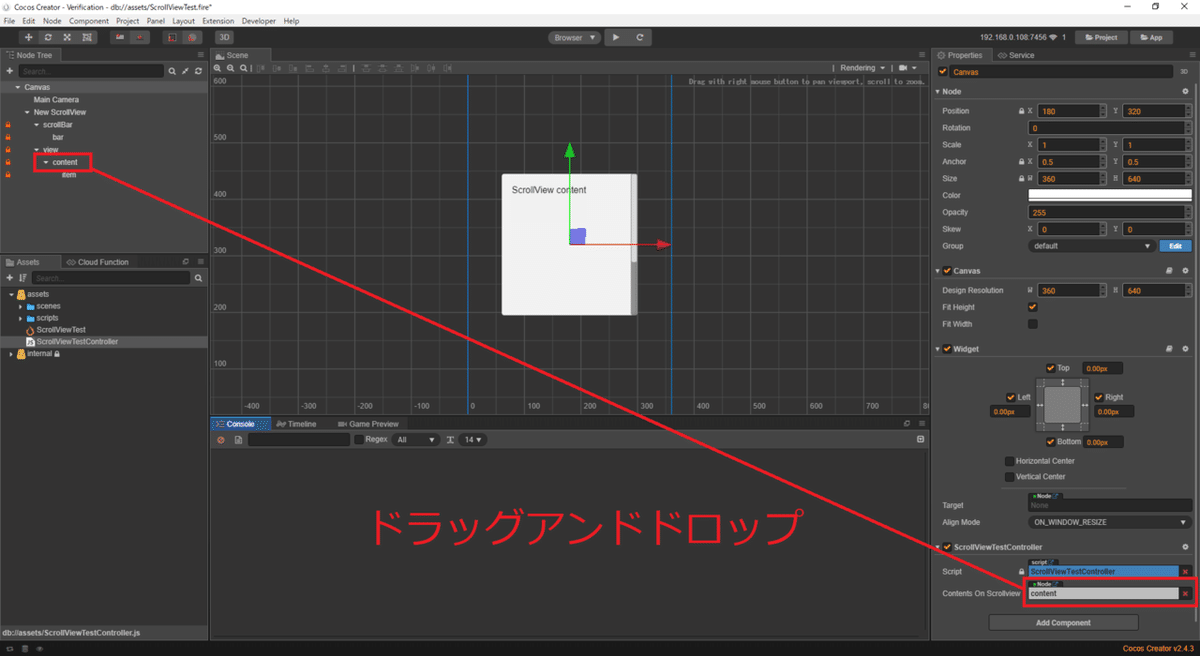Open the Align Mode ON_WINDOW_RESIZE dropdown

pos(1110,522)
